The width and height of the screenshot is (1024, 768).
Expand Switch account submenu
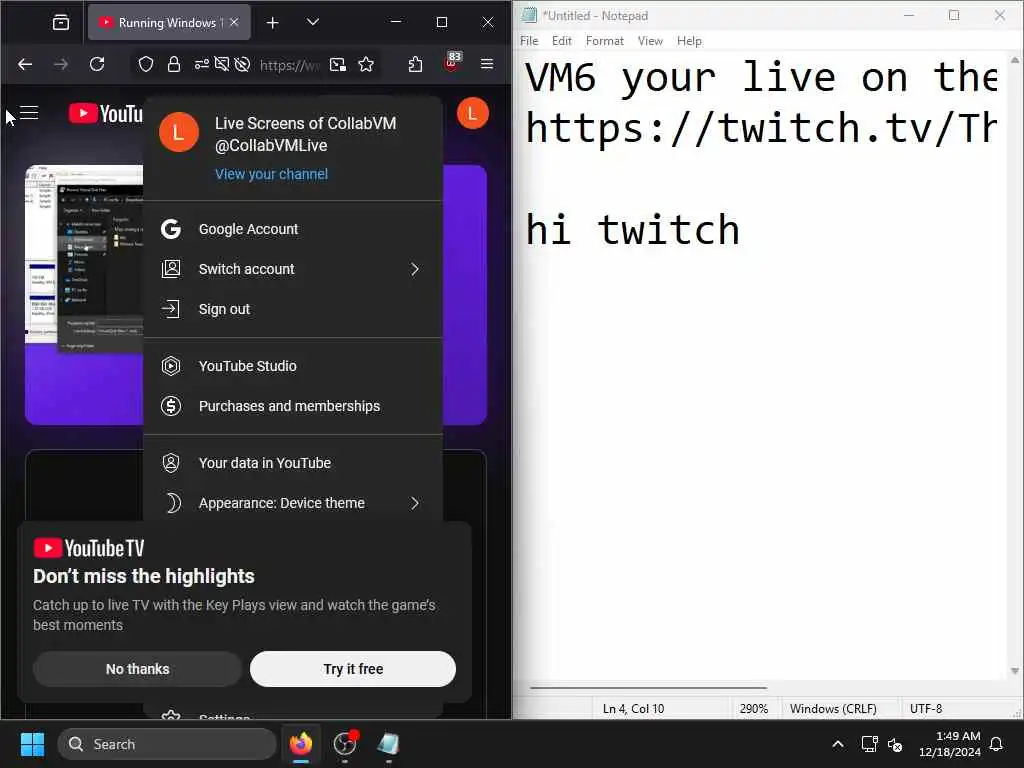click(x=293, y=269)
